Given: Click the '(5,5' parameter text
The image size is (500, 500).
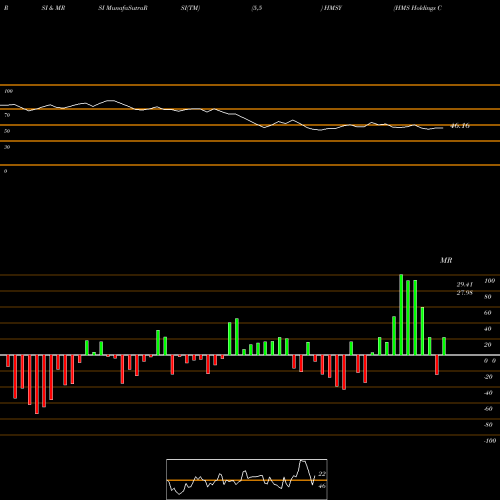Looking at the screenshot, I should point(257,8).
